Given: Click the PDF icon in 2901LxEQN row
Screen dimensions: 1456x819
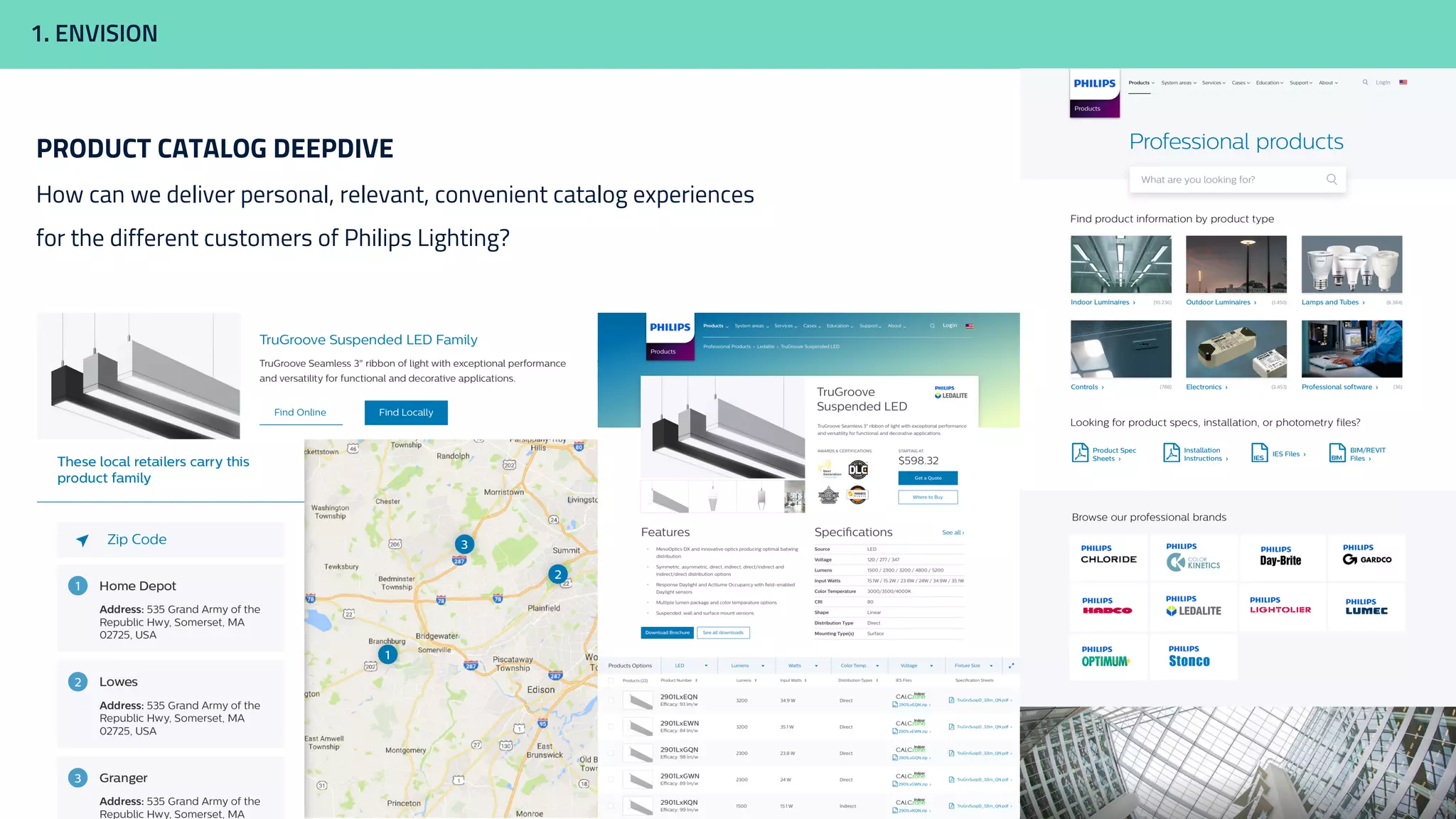Looking at the screenshot, I should click(x=951, y=700).
